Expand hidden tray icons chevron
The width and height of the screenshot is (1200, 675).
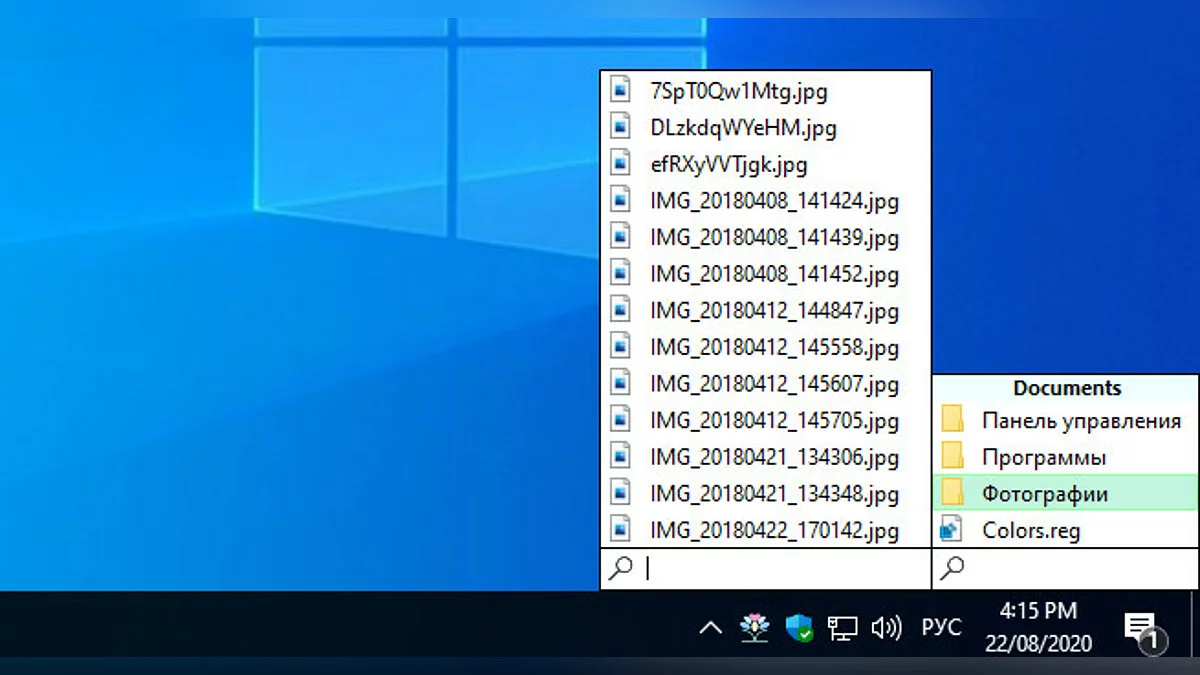pyautogui.click(x=710, y=628)
